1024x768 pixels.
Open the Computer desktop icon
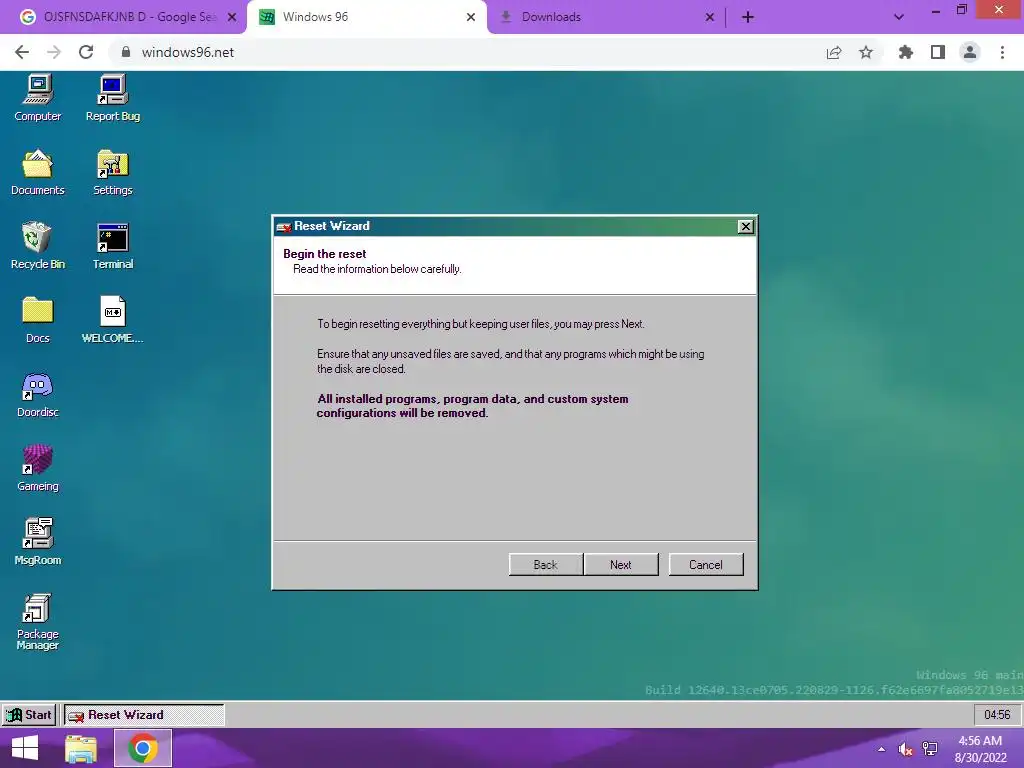click(x=37, y=98)
